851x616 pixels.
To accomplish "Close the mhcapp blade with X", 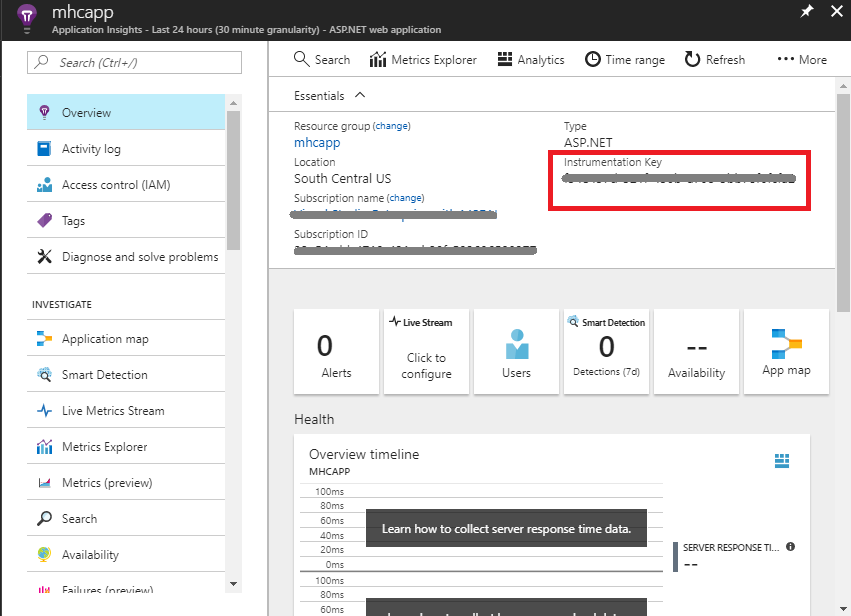I will pyautogui.click(x=837, y=11).
